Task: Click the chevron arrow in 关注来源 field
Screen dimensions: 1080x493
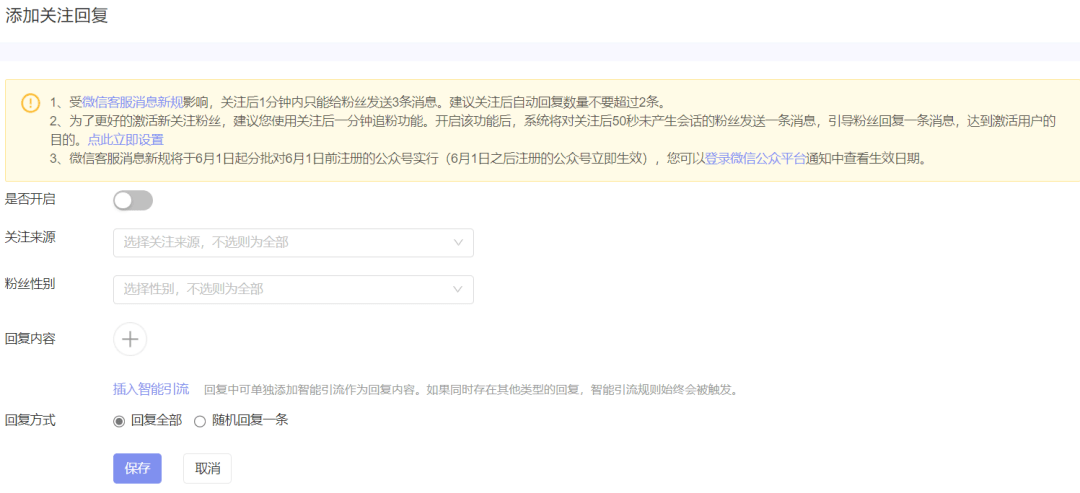Action: coord(458,242)
